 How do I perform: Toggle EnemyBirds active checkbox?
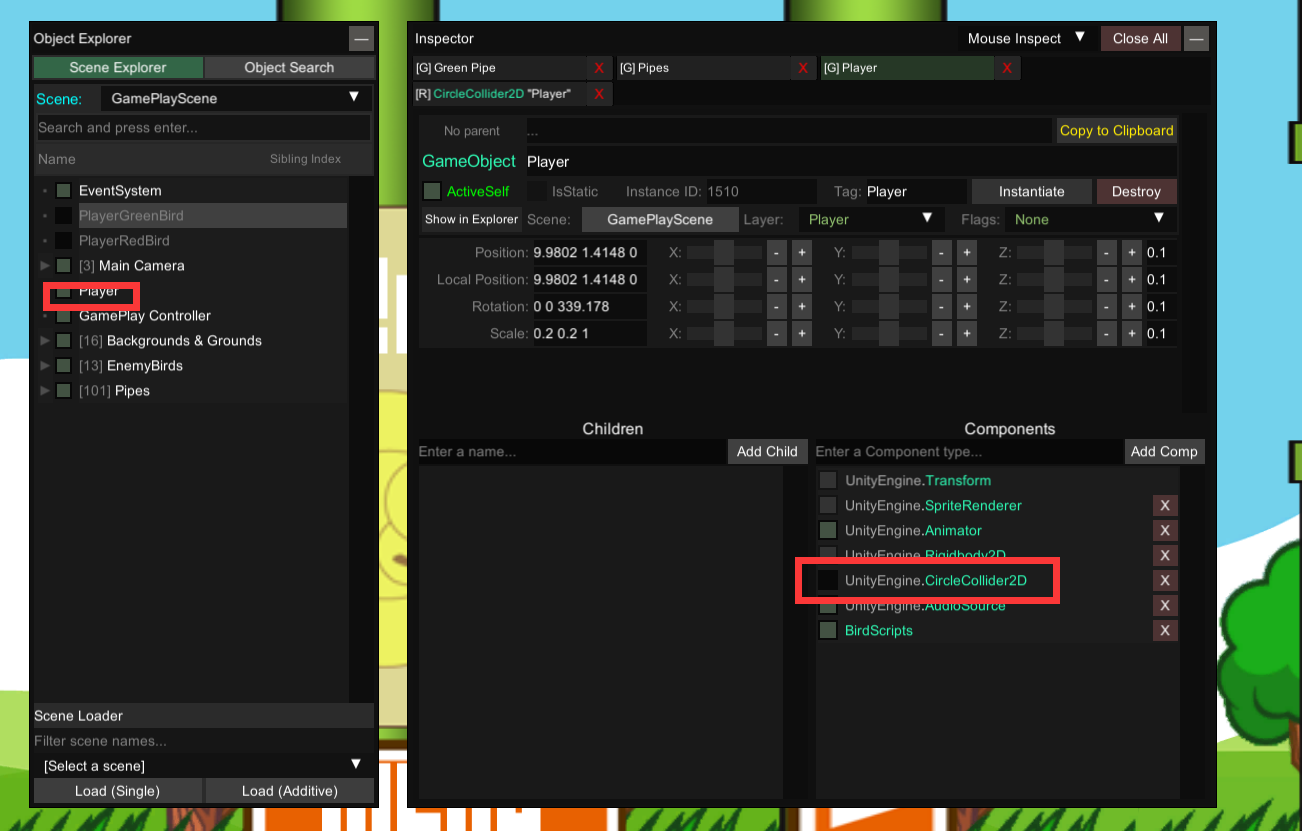(63, 366)
